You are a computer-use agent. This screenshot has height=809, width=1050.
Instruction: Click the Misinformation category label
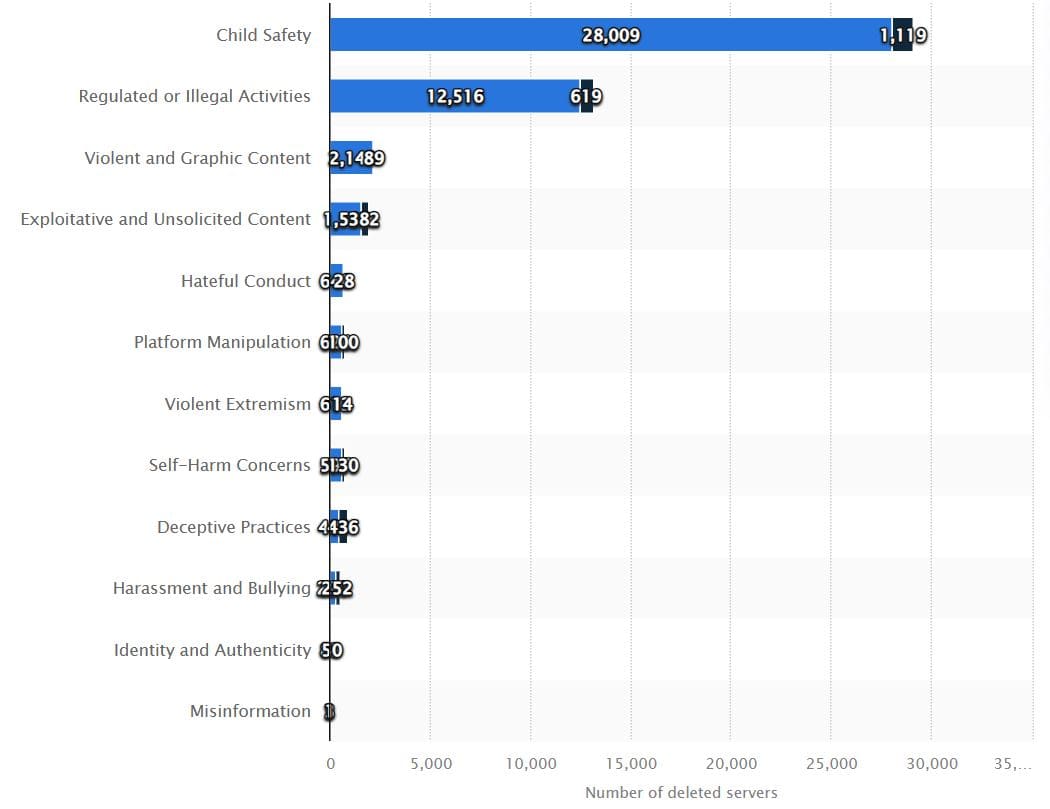249,711
